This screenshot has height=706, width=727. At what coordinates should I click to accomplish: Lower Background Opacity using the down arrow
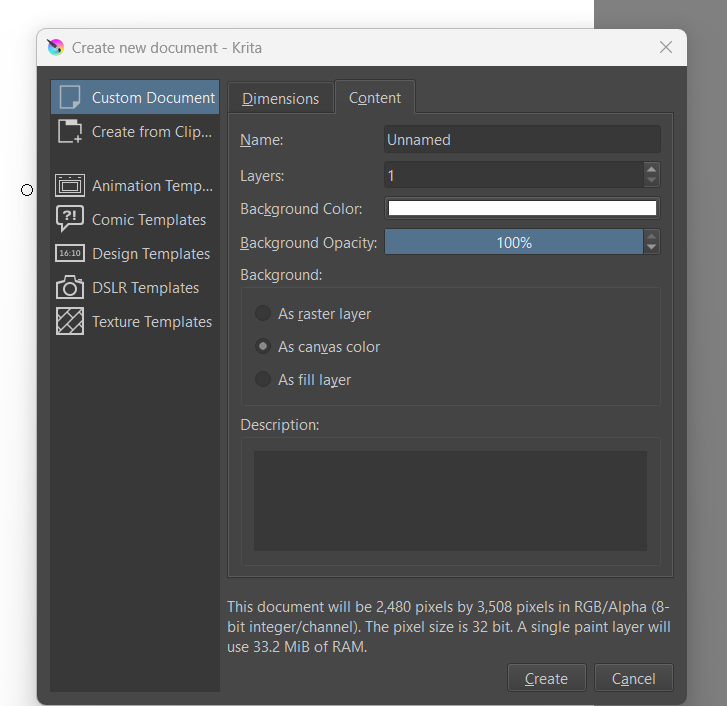point(652,248)
